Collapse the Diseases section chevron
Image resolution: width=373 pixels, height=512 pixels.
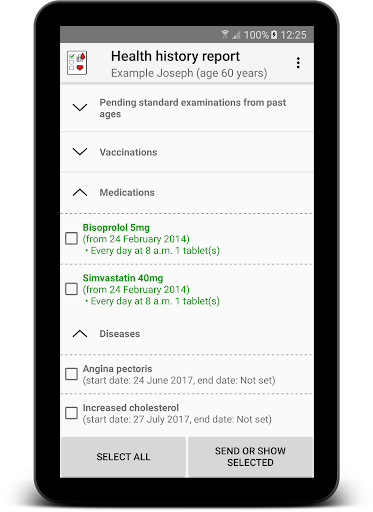[80, 333]
